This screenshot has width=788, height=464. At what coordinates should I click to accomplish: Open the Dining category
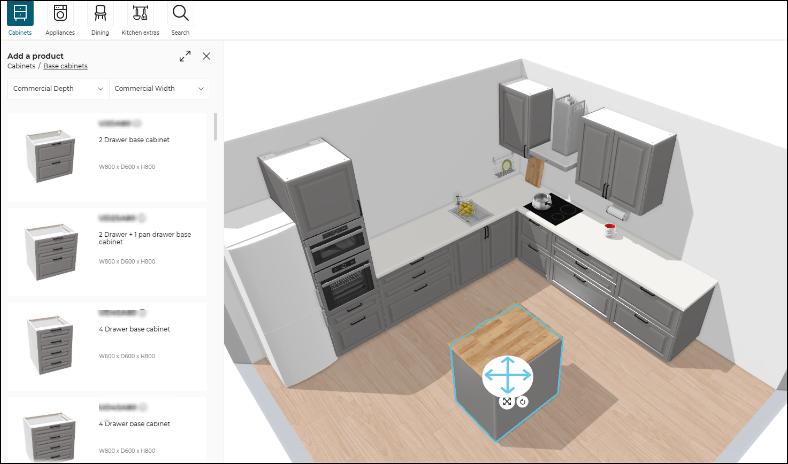(x=100, y=19)
